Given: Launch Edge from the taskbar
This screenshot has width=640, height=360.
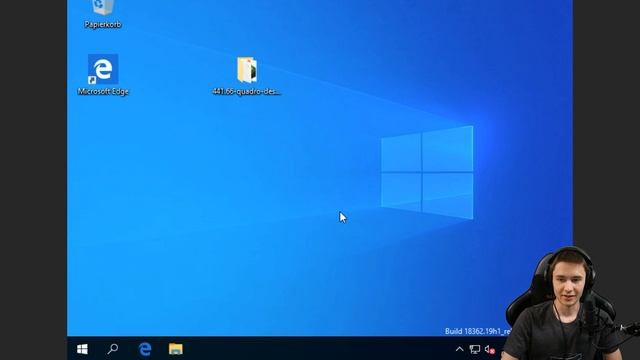Looking at the screenshot, I should click(x=145, y=349).
